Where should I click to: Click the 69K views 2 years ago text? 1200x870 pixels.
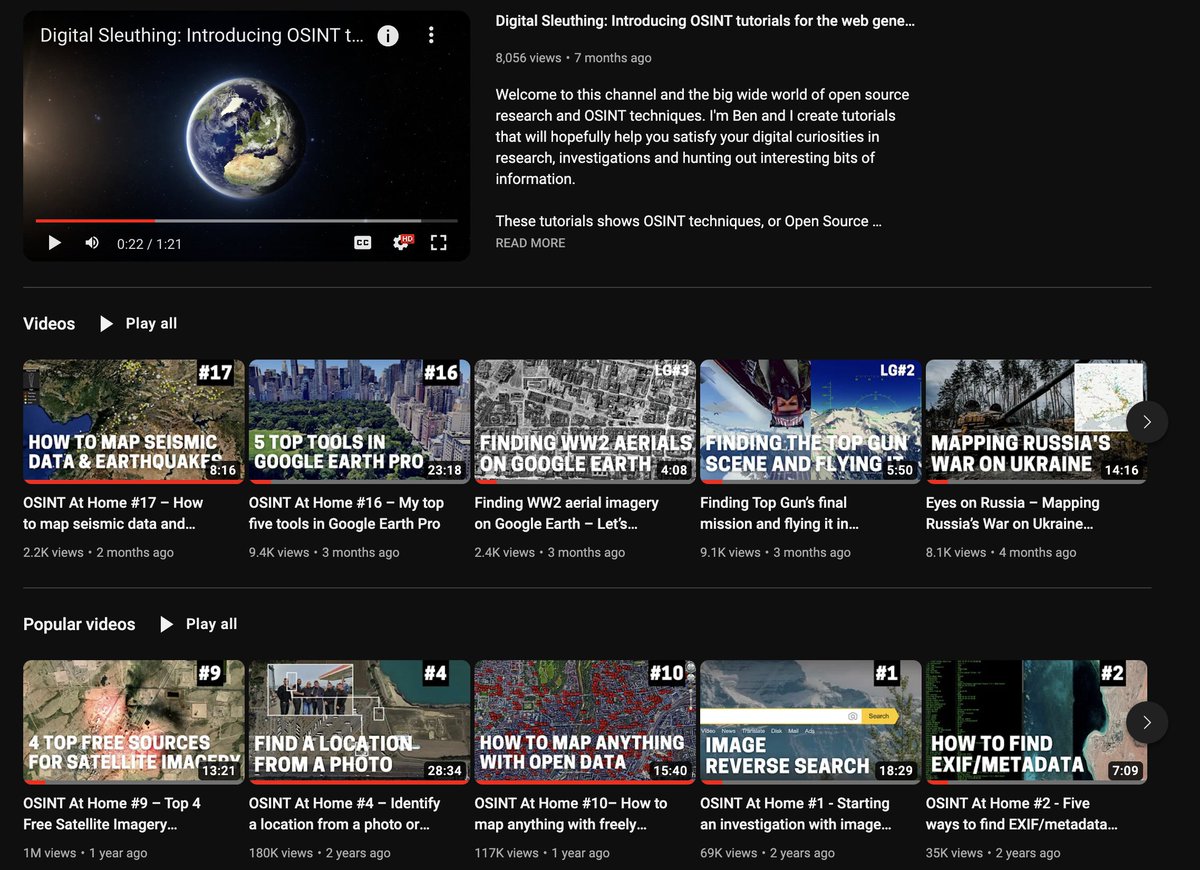pos(767,853)
